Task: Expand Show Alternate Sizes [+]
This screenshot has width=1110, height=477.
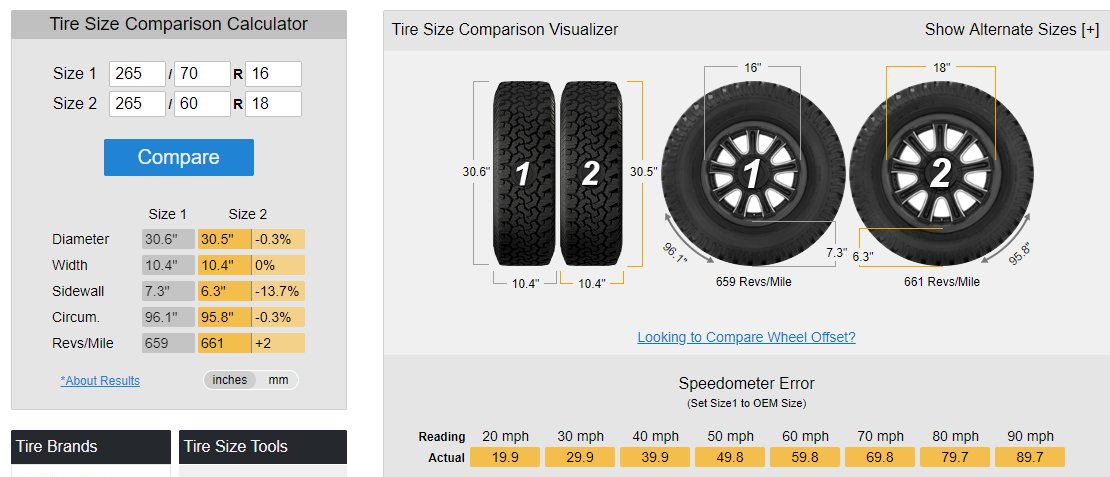Action: [x=1012, y=30]
